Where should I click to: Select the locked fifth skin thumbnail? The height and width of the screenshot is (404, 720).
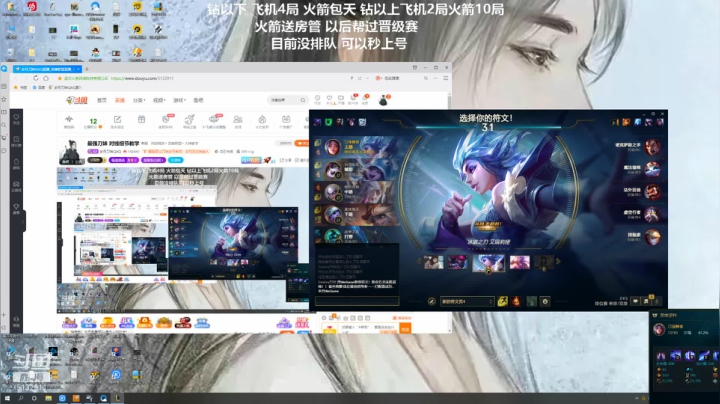click(x=543, y=262)
